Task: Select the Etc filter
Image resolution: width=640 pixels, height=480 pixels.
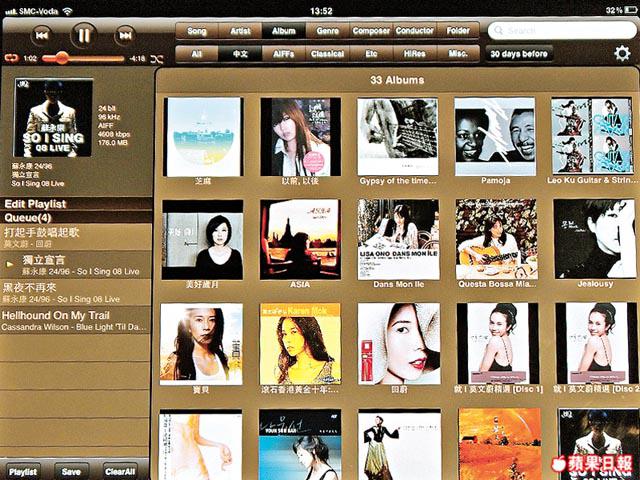Action: click(371, 54)
